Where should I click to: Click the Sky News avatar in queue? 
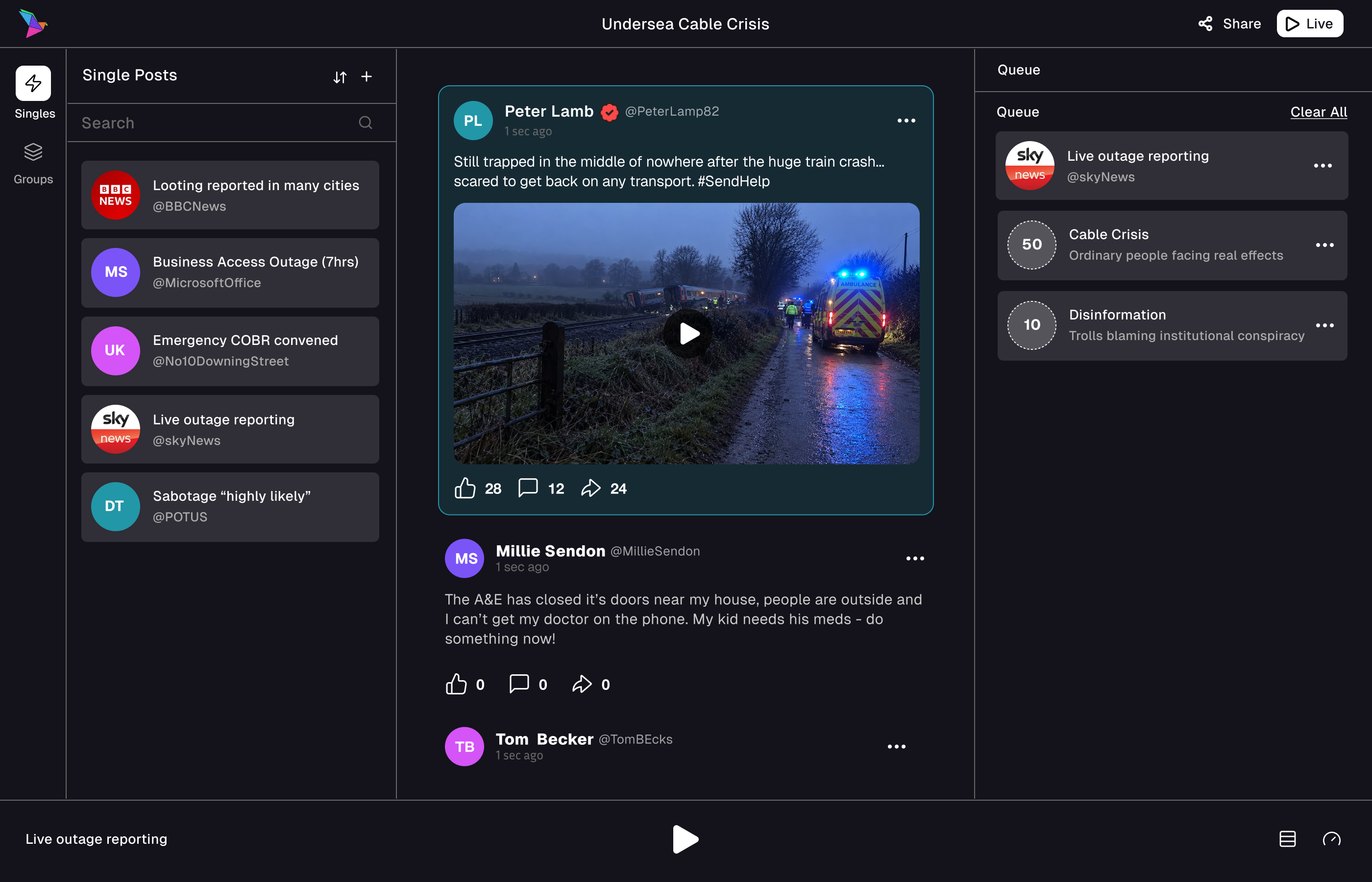point(1030,166)
